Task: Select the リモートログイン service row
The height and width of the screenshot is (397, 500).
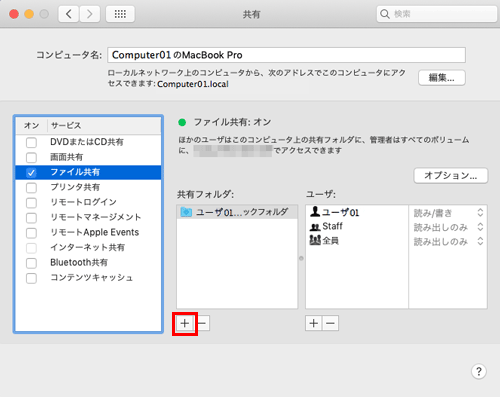Action: coord(88,202)
